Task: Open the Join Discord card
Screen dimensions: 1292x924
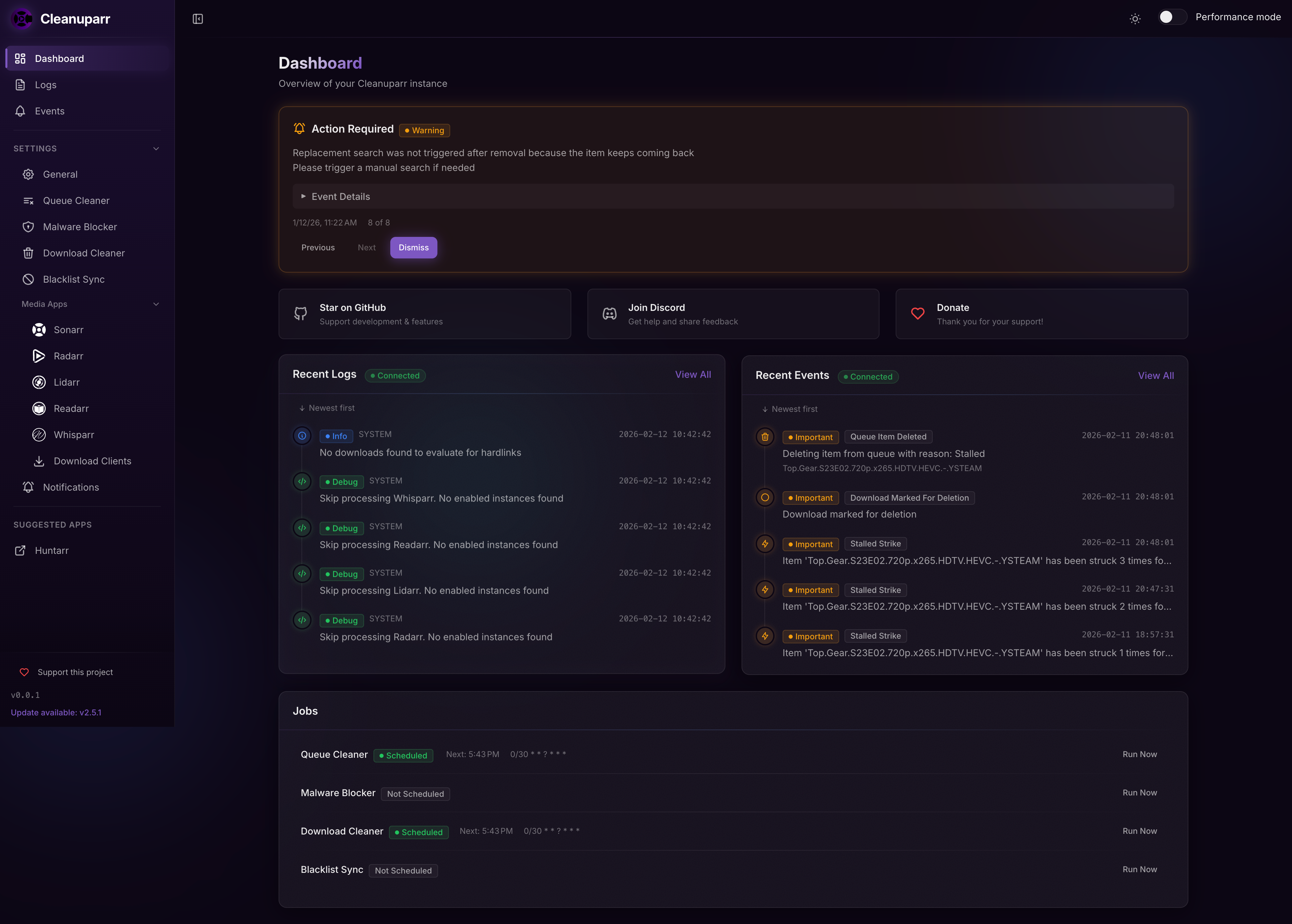Action: [733, 314]
